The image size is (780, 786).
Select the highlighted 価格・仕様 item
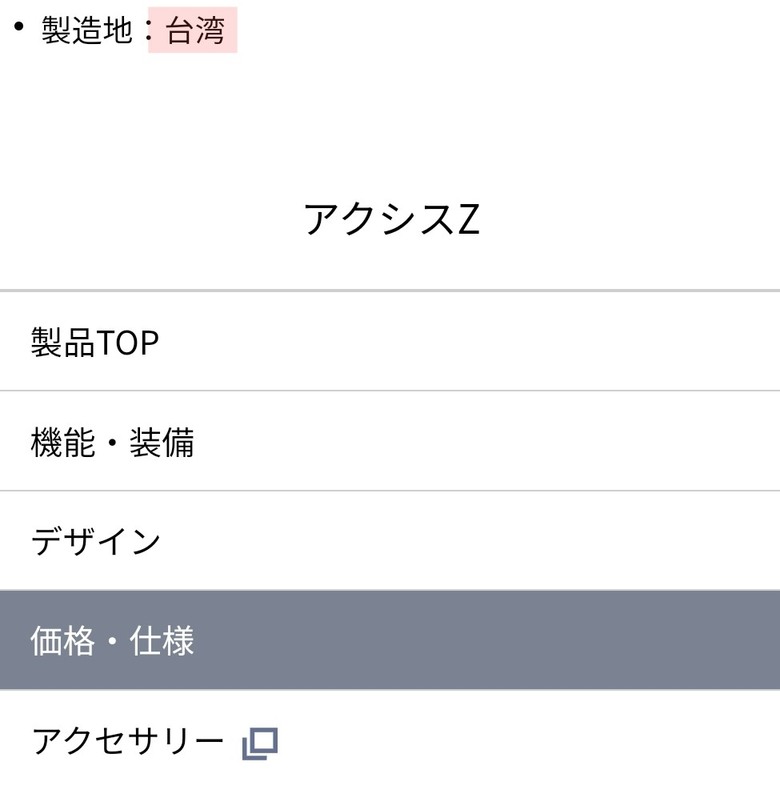pyautogui.click(x=390, y=640)
